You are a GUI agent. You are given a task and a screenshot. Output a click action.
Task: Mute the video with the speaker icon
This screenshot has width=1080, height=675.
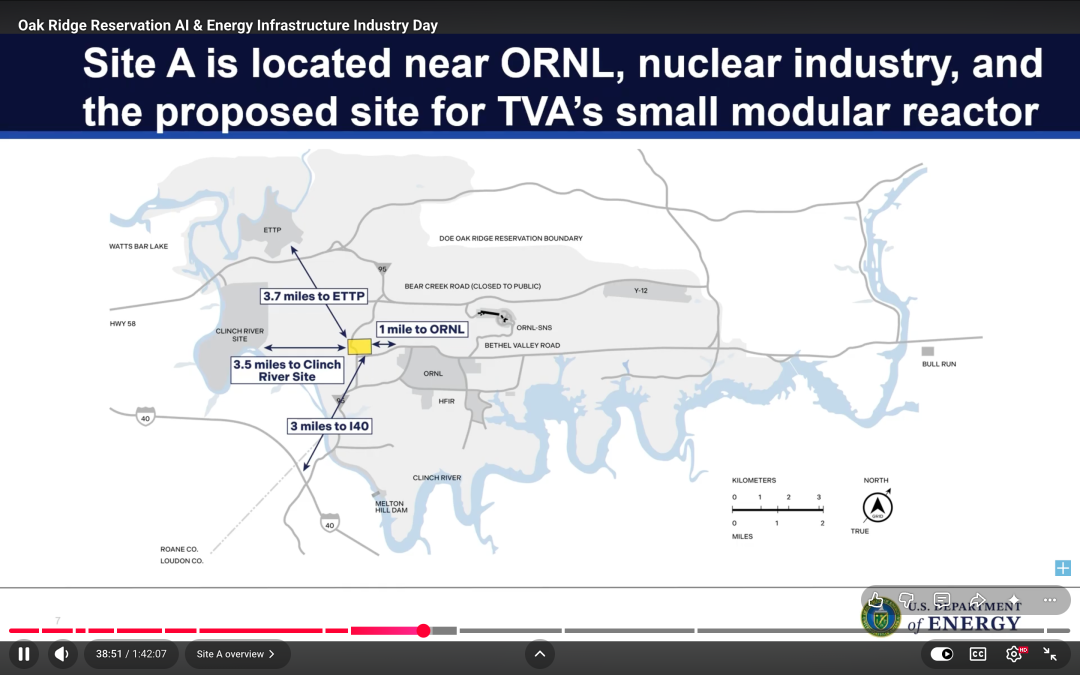tap(62, 654)
